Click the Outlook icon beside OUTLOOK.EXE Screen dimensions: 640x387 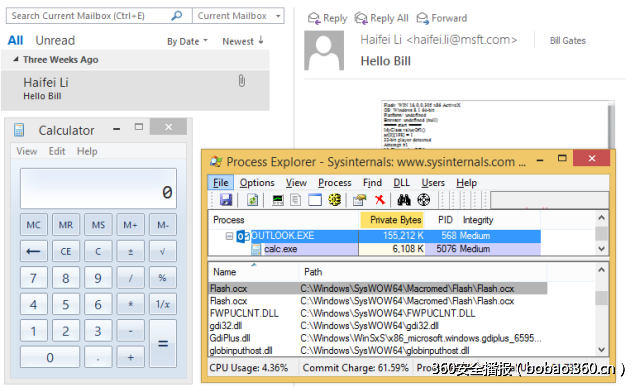[242, 236]
